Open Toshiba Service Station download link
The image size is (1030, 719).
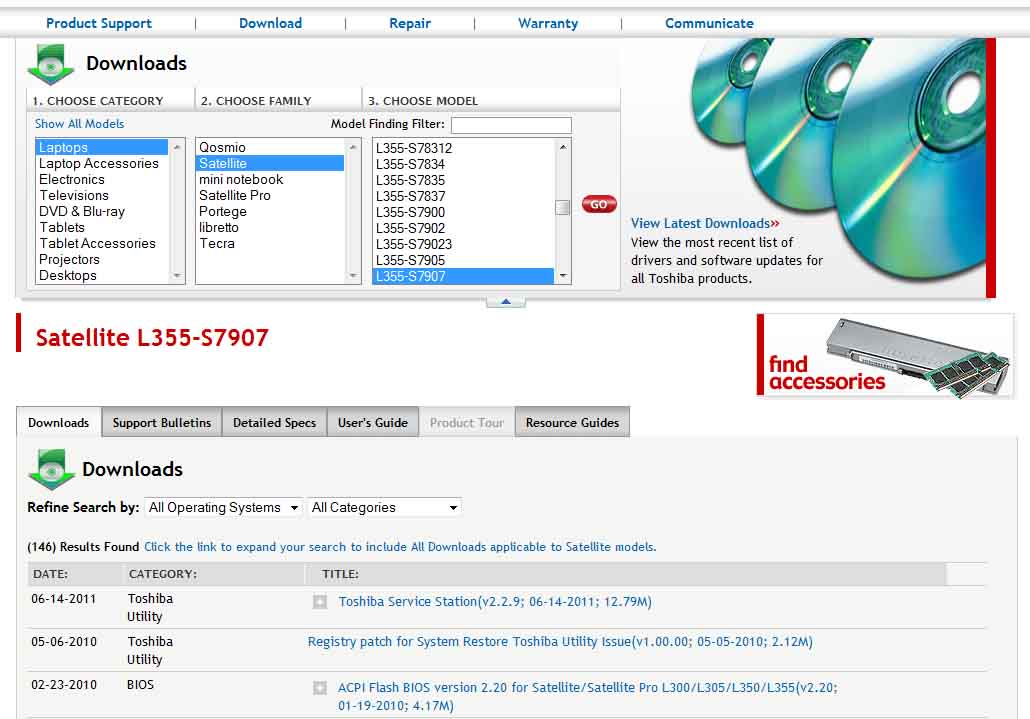pos(495,601)
